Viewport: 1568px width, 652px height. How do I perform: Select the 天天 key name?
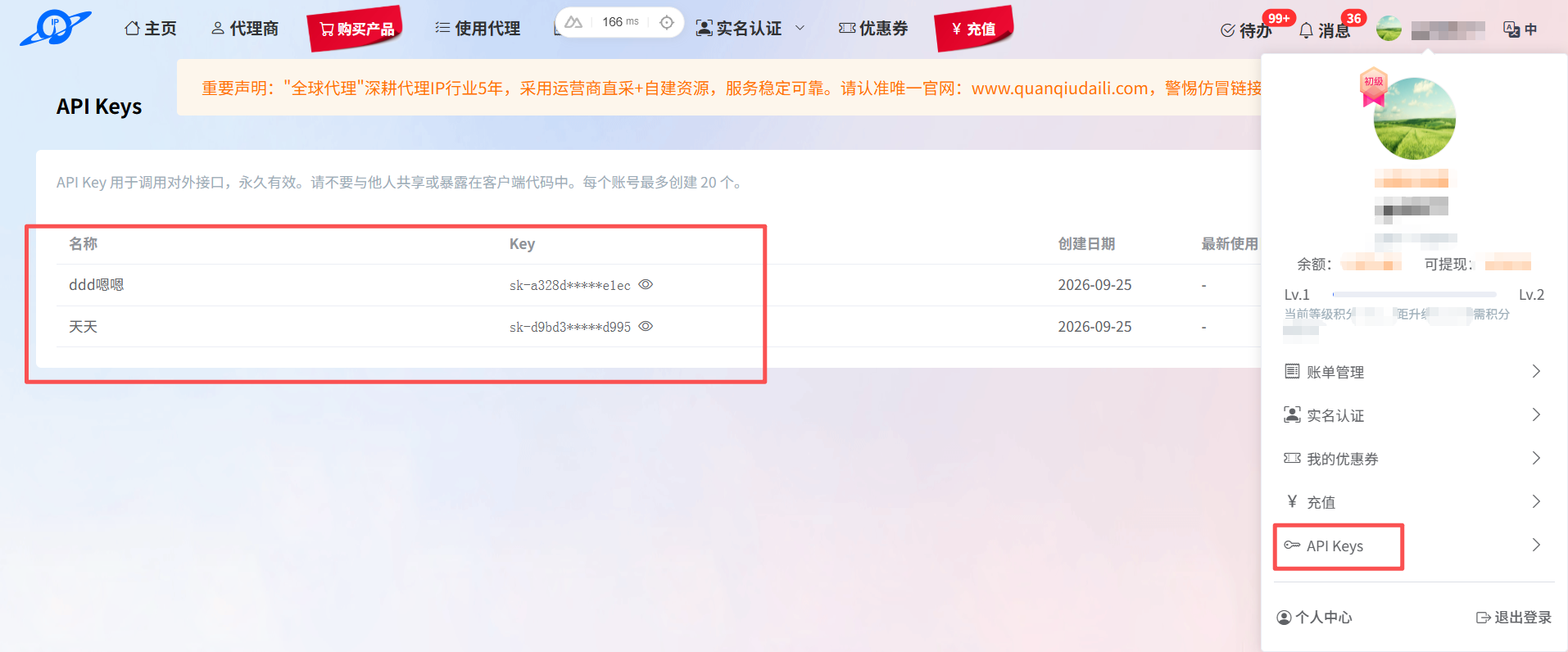point(84,327)
